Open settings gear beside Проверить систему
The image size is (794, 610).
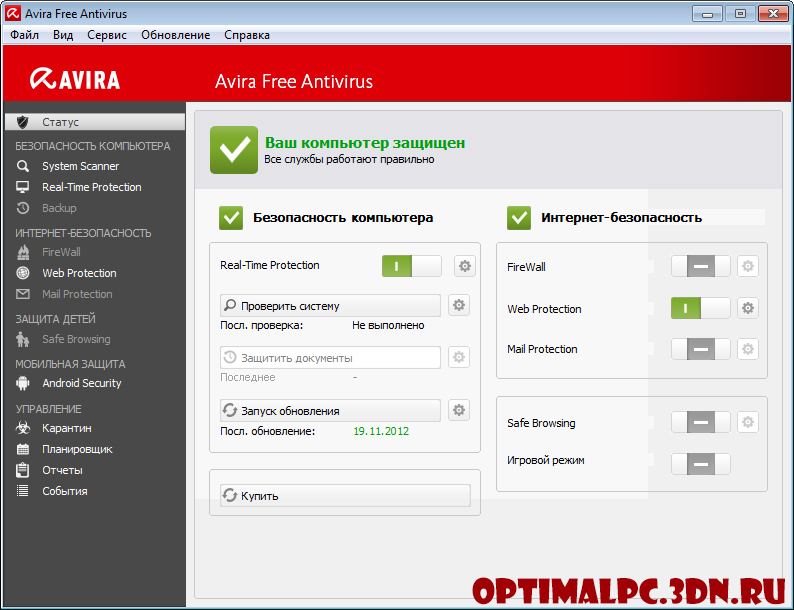459,305
